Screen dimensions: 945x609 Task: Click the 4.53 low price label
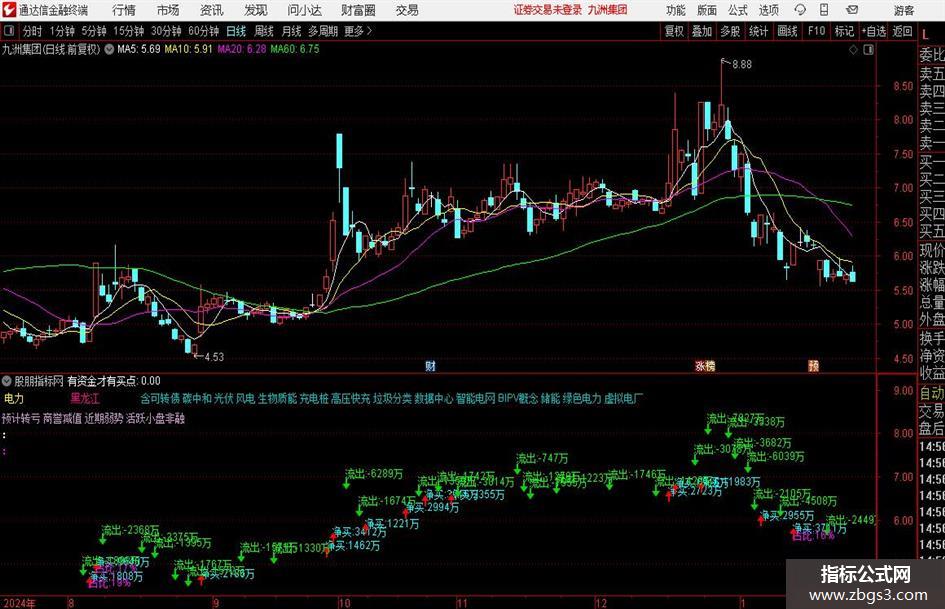click(x=214, y=357)
